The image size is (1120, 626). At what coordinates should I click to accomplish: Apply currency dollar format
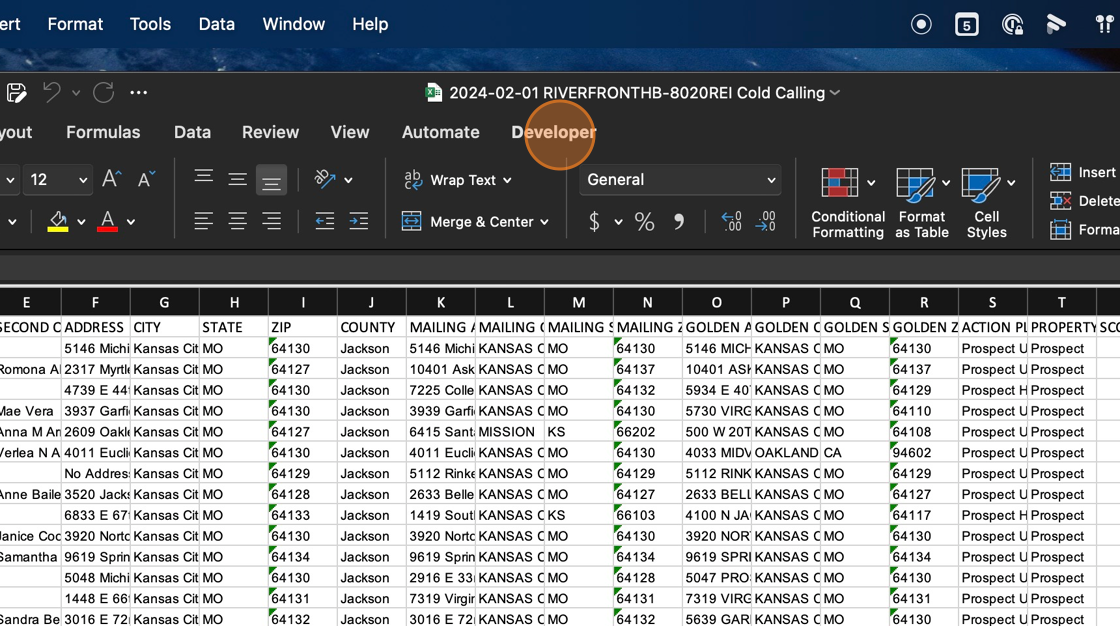pyautogui.click(x=594, y=222)
